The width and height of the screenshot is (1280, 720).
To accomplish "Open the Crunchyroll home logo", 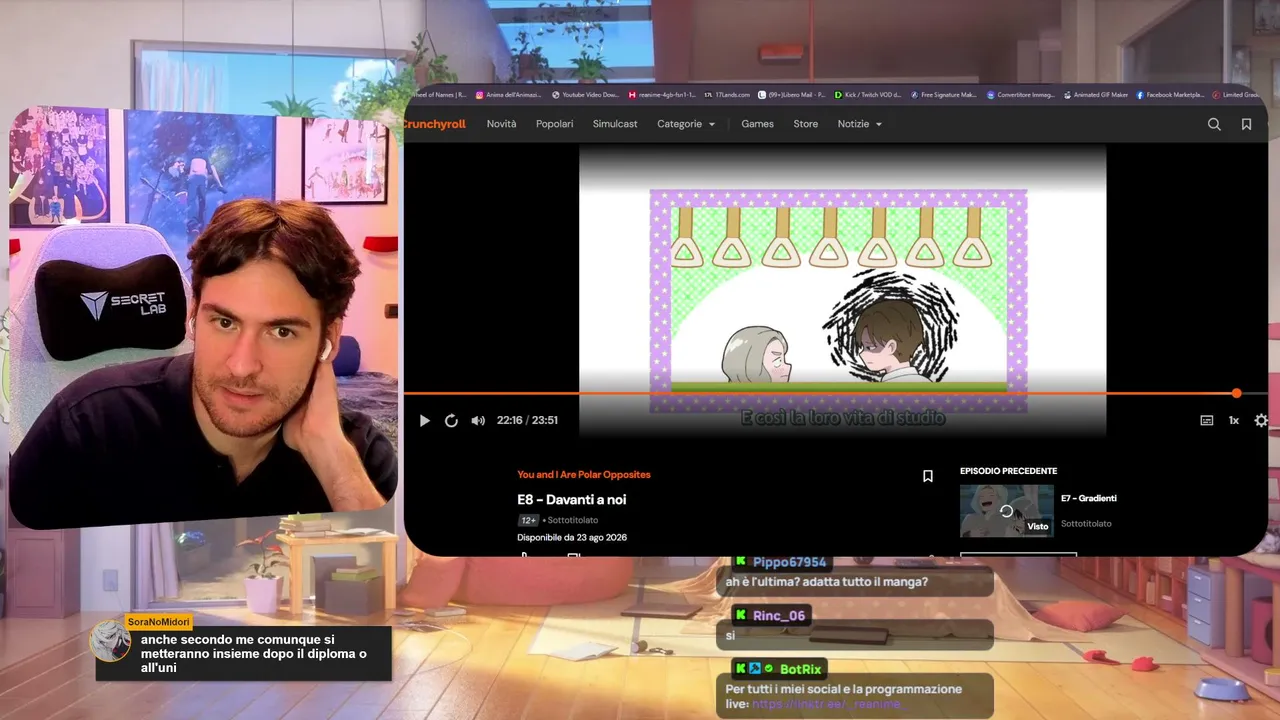I will tap(435, 124).
